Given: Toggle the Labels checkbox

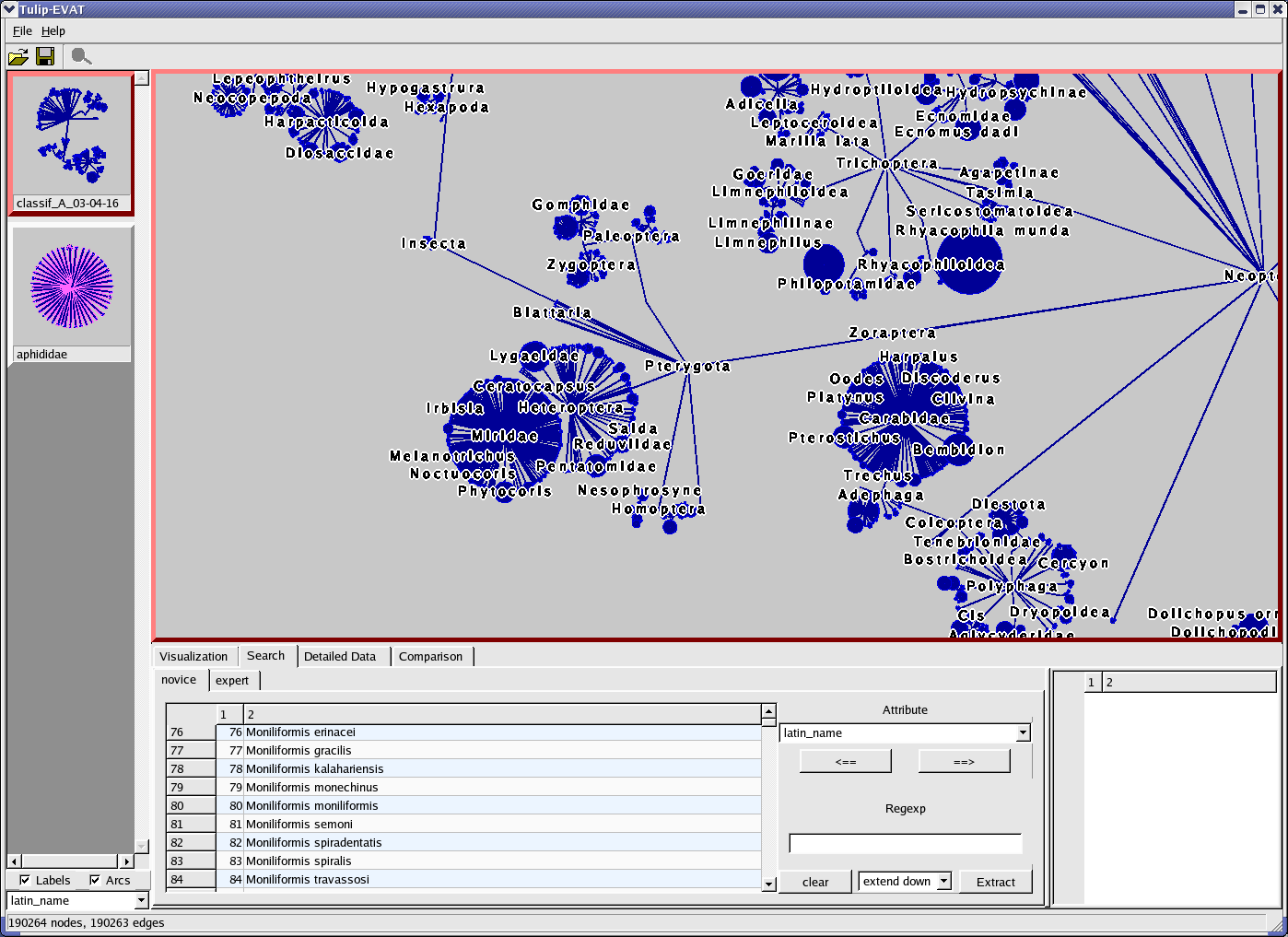Looking at the screenshot, I should click(x=25, y=880).
